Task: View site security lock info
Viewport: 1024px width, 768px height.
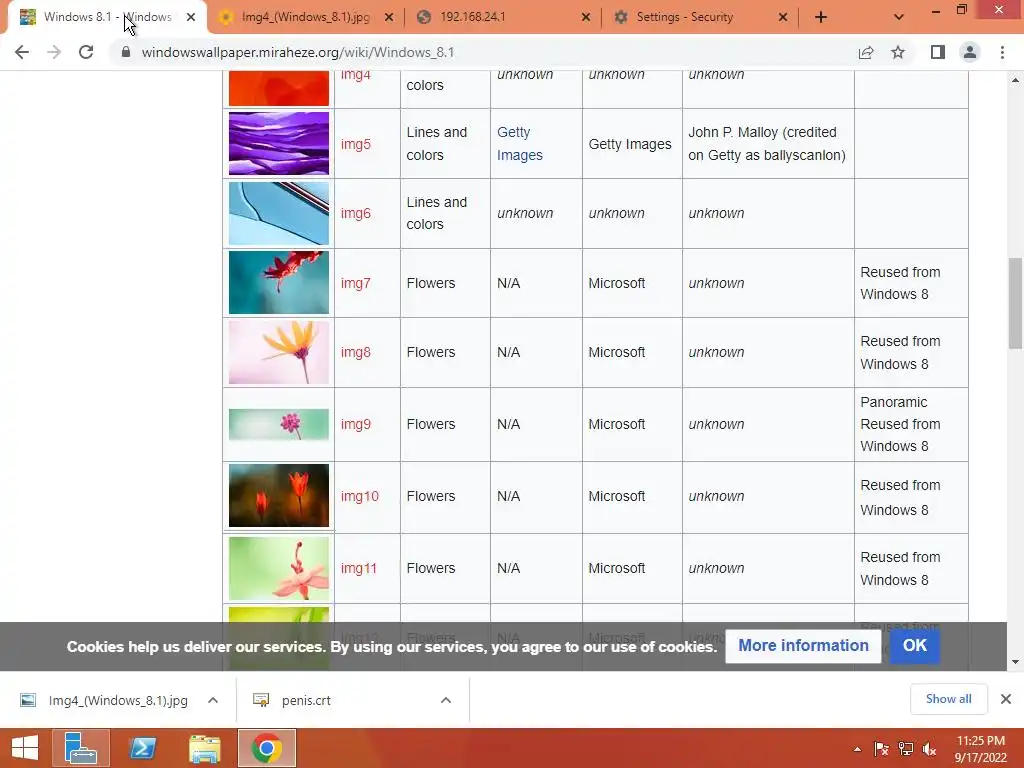Action: (x=126, y=52)
